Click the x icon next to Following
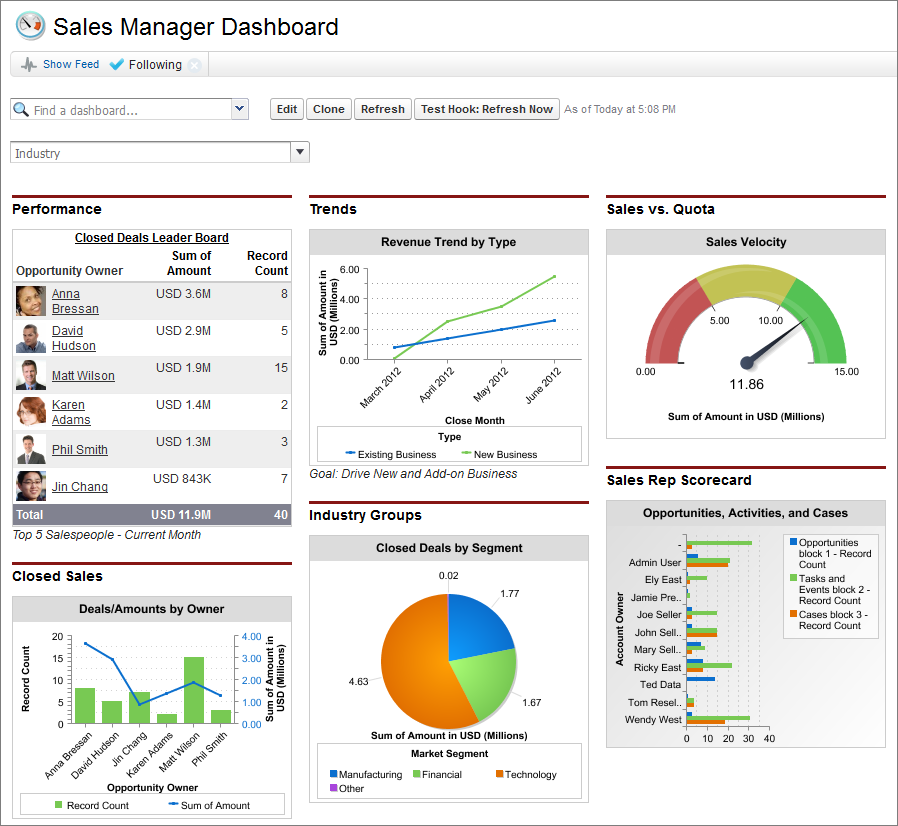Viewport: 898px width, 826px height. (x=194, y=65)
